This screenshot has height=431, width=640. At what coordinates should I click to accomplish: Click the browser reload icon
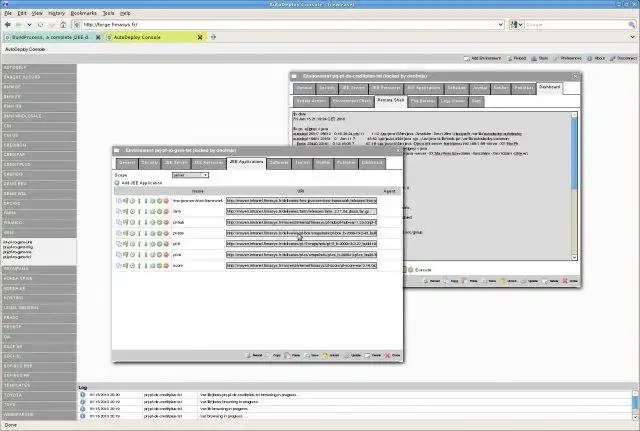click(x=40, y=24)
